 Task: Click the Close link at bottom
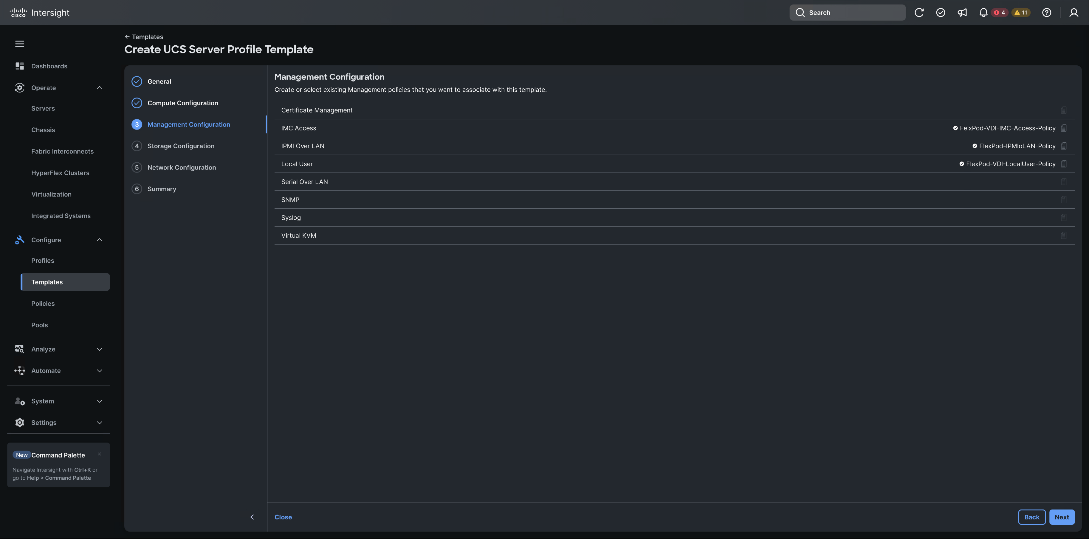tap(283, 517)
